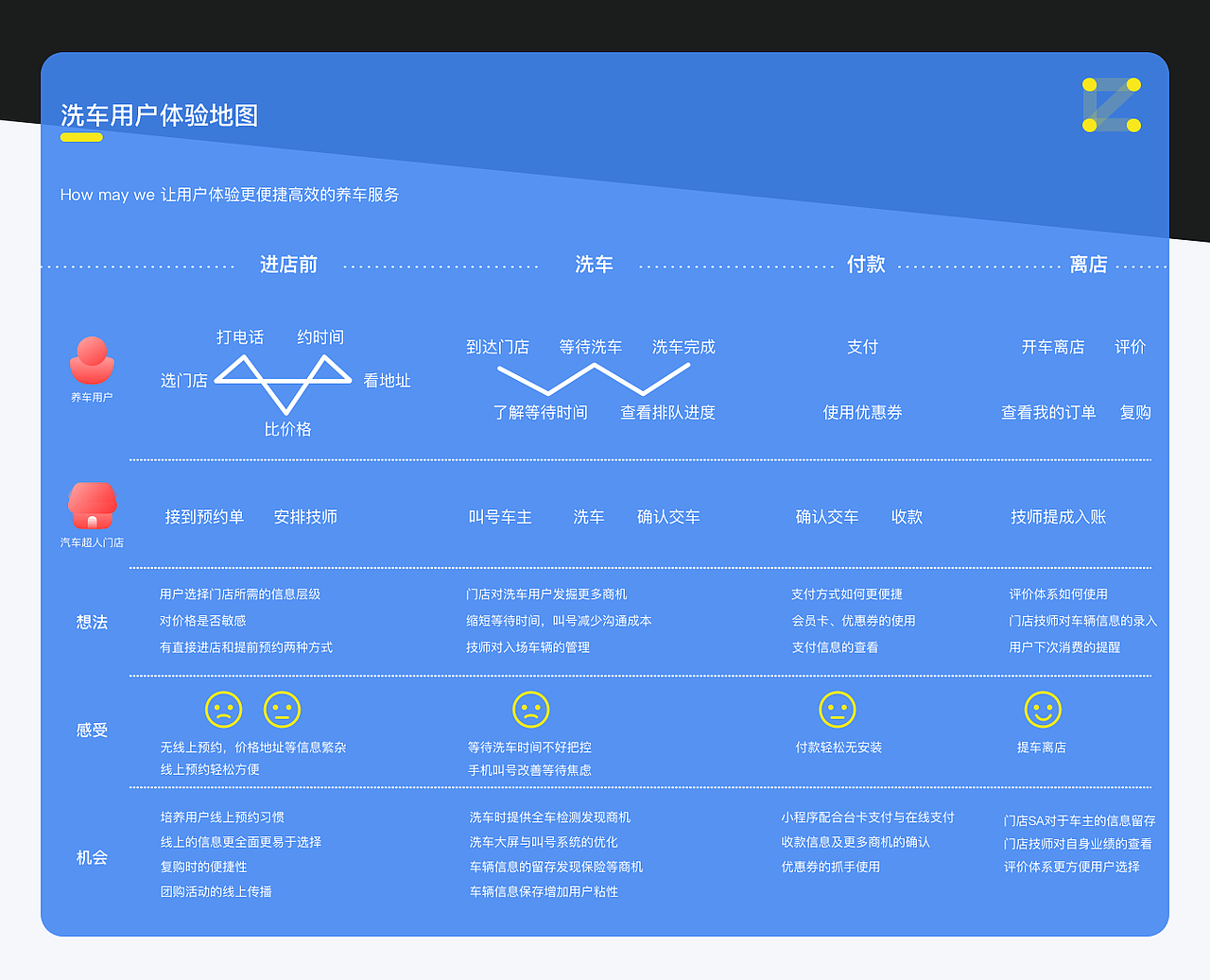Click 团购活动的线上传播 opportunity
The width and height of the screenshot is (1210, 980).
pos(216,891)
